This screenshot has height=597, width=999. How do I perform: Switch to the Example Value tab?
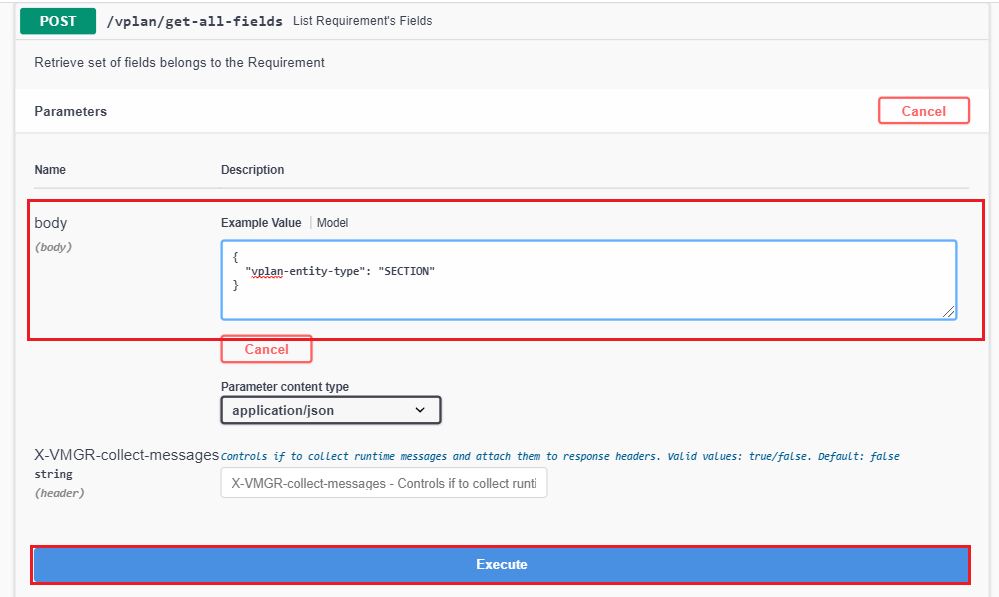click(x=261, y=223)
